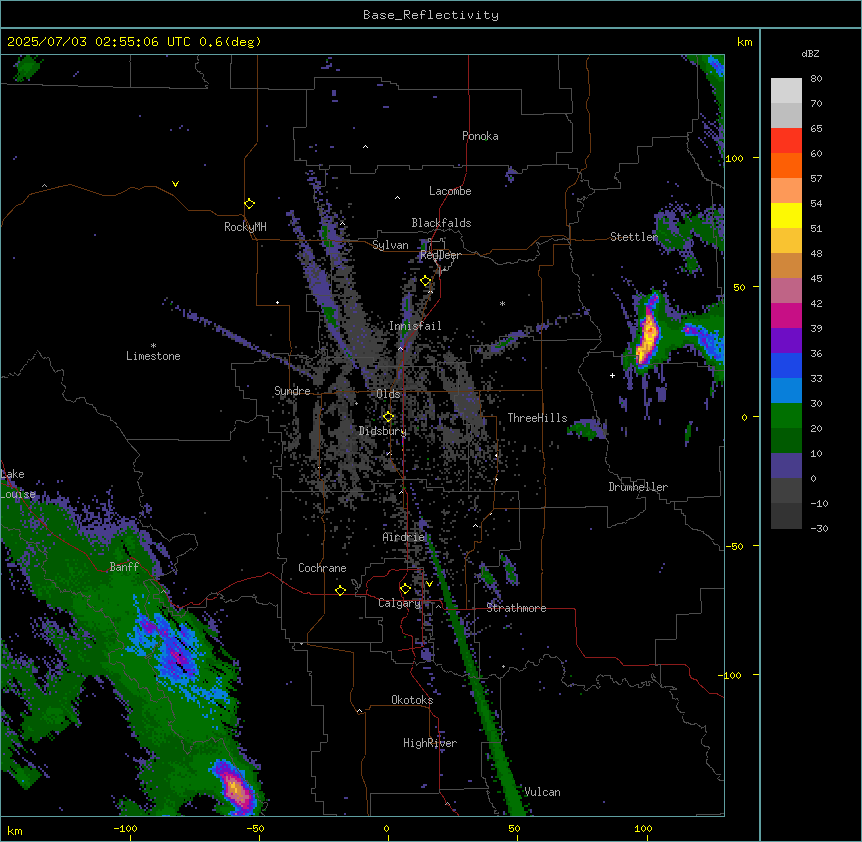Select the Calgary label
Viewport: 862px width, 842px height.
click(x=399, y=603)
